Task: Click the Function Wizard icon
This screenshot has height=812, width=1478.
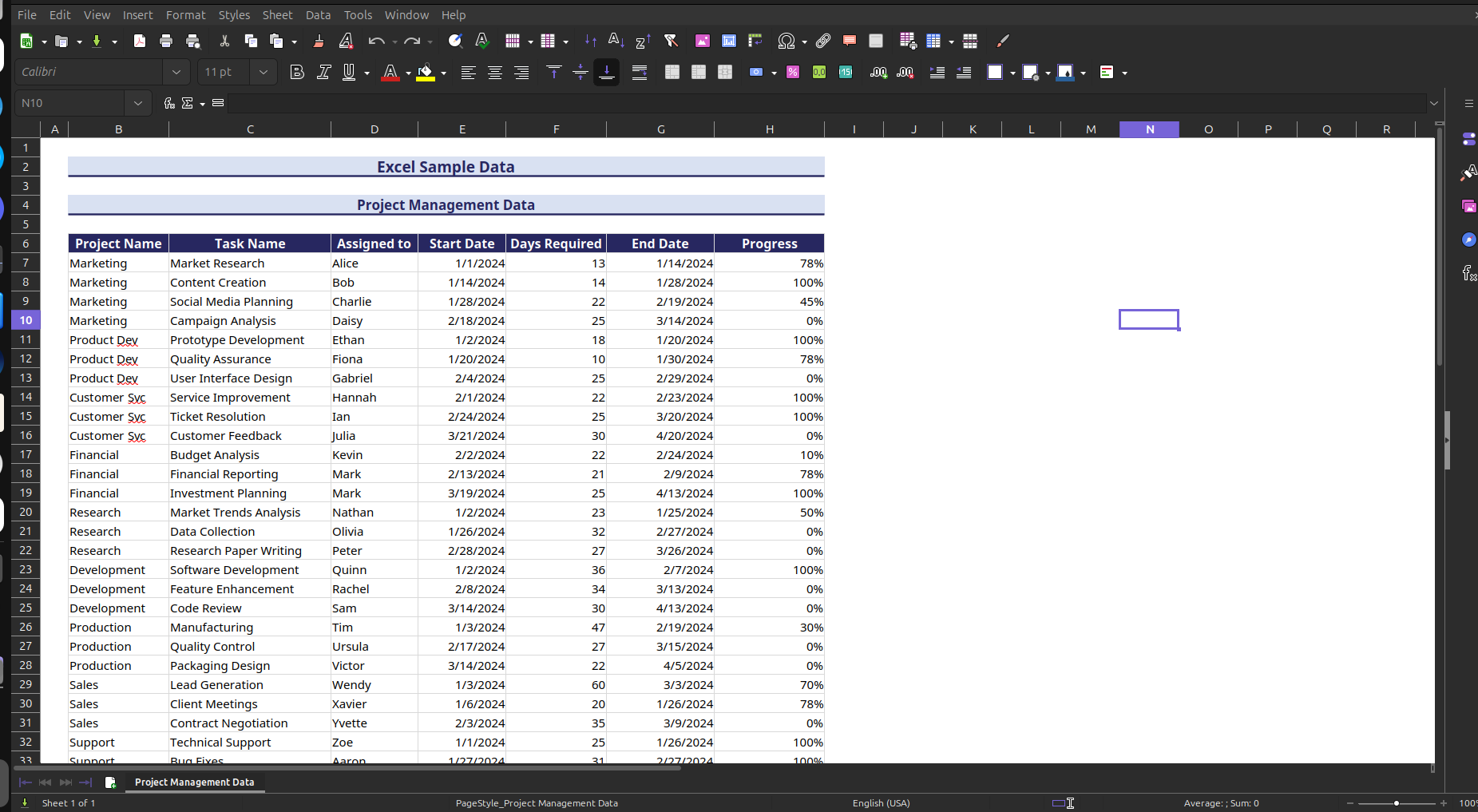Action: [x=169, y=103]
